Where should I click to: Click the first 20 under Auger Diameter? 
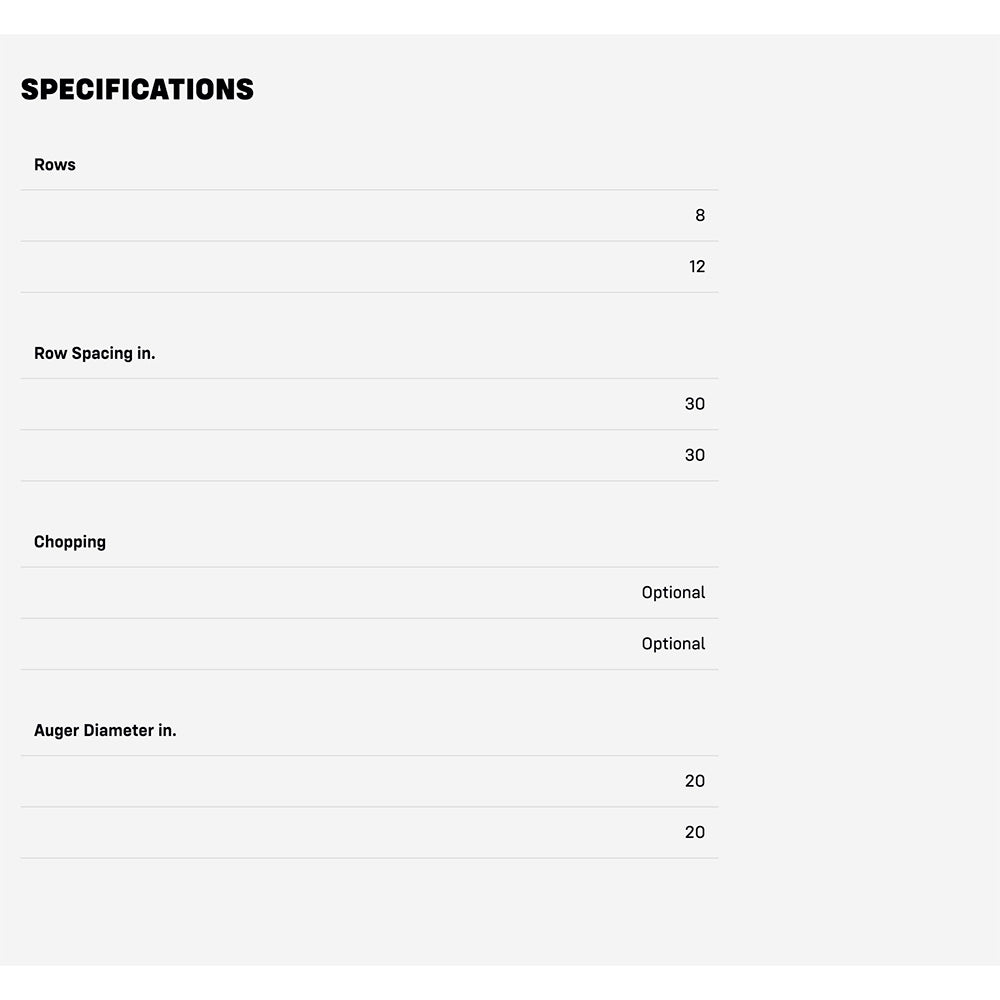pos(695,781)
